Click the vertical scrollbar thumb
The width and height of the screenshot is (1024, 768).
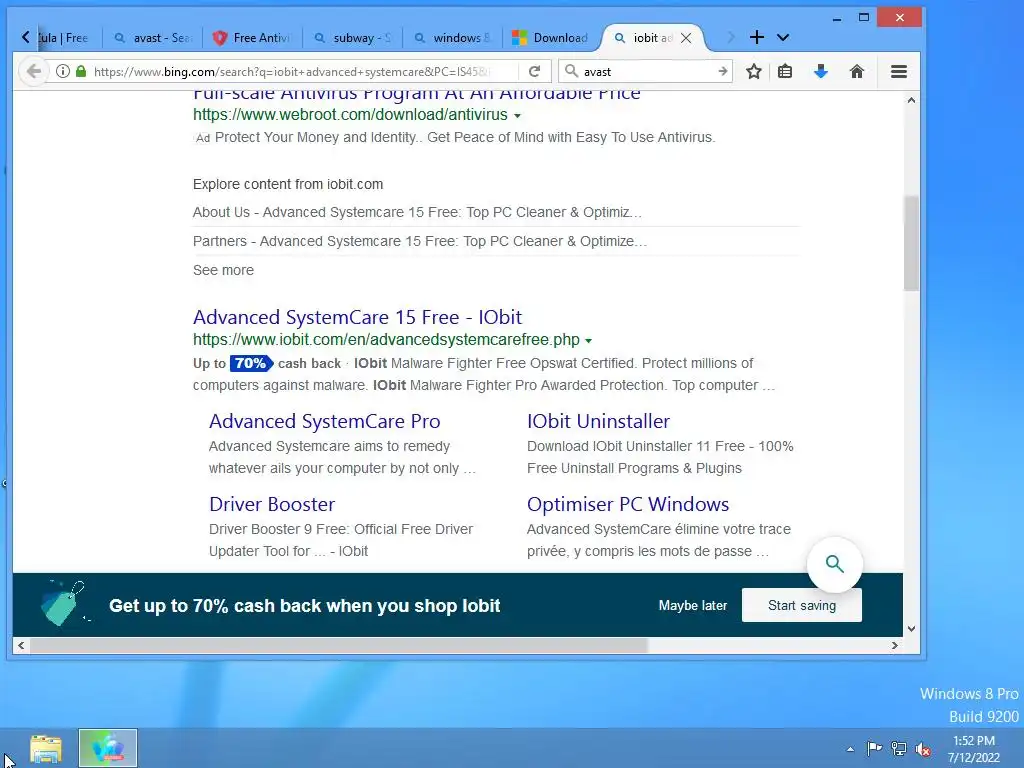coord(911,243)
